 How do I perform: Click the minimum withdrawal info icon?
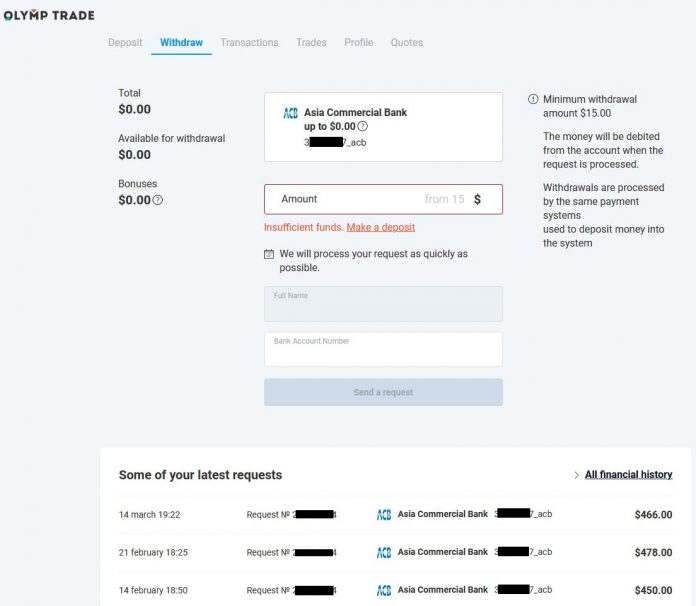click(533, 100)
